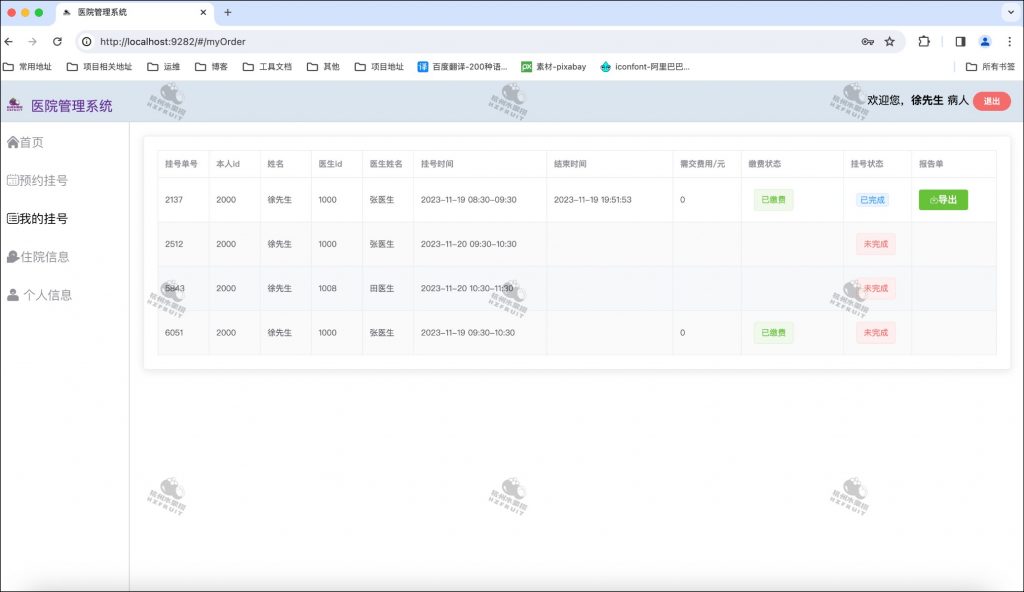This screenshot has width=1024, height=592.
Task: Click the password key icon in address bar
Action: coord(867,42)
